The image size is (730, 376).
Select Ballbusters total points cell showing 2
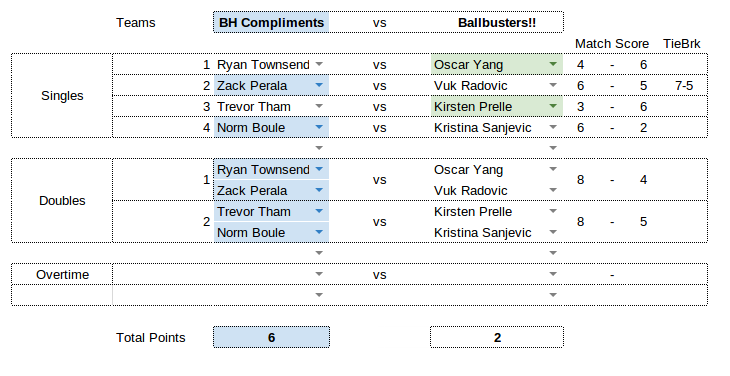(497, 337)
